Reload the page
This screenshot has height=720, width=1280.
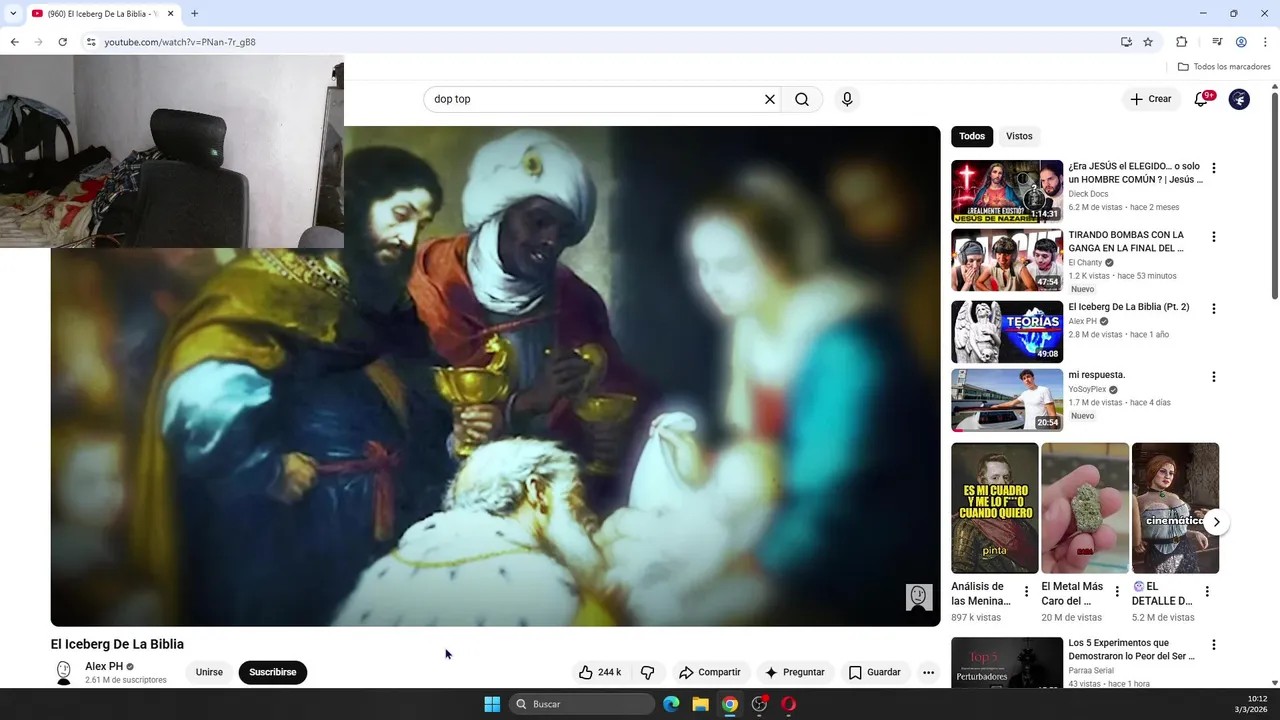pos(63,42)
